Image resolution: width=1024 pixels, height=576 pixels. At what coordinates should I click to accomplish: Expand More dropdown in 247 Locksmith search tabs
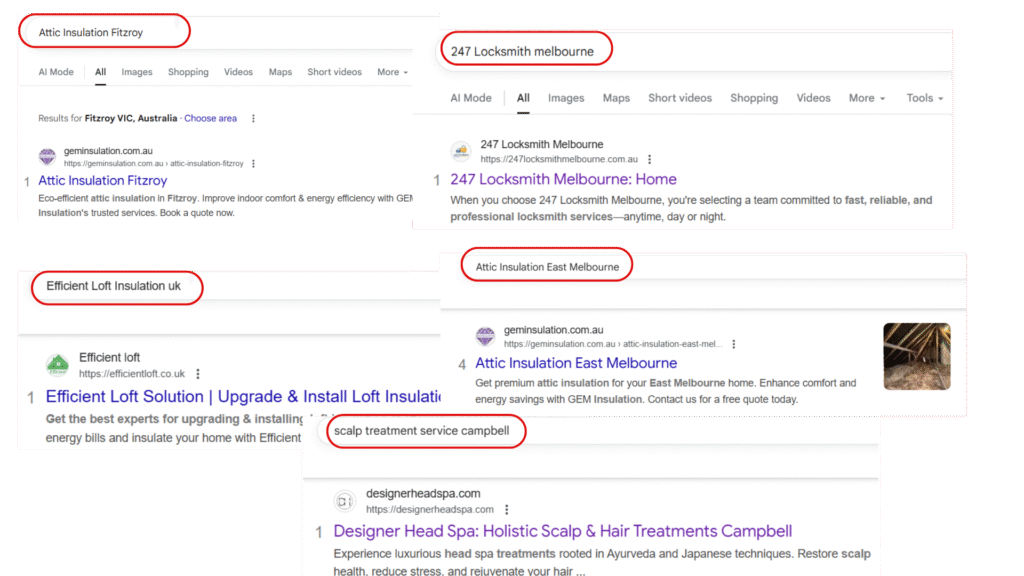click(867, 98)
